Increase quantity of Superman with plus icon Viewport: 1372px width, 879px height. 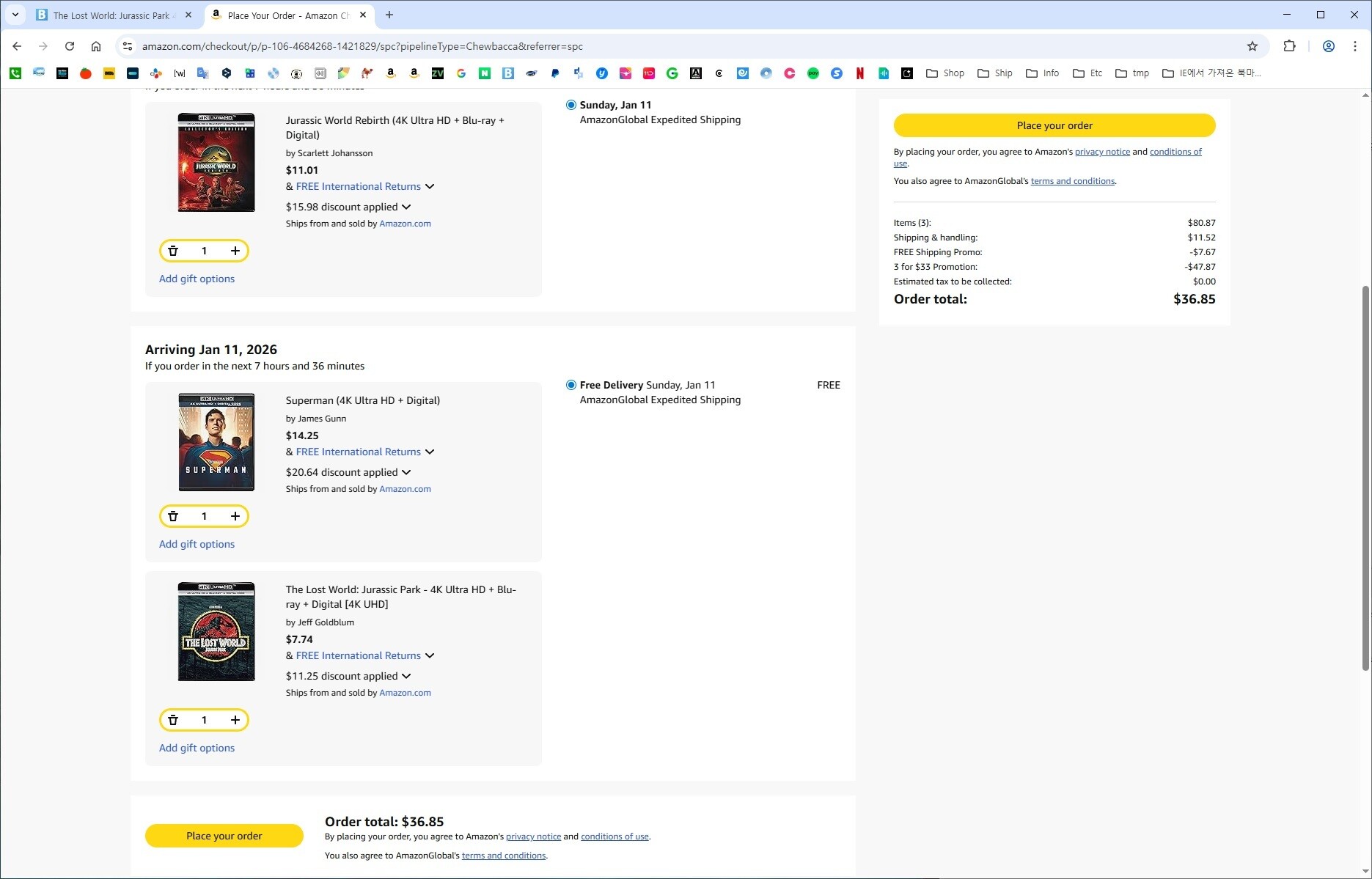tap(235, 516)
